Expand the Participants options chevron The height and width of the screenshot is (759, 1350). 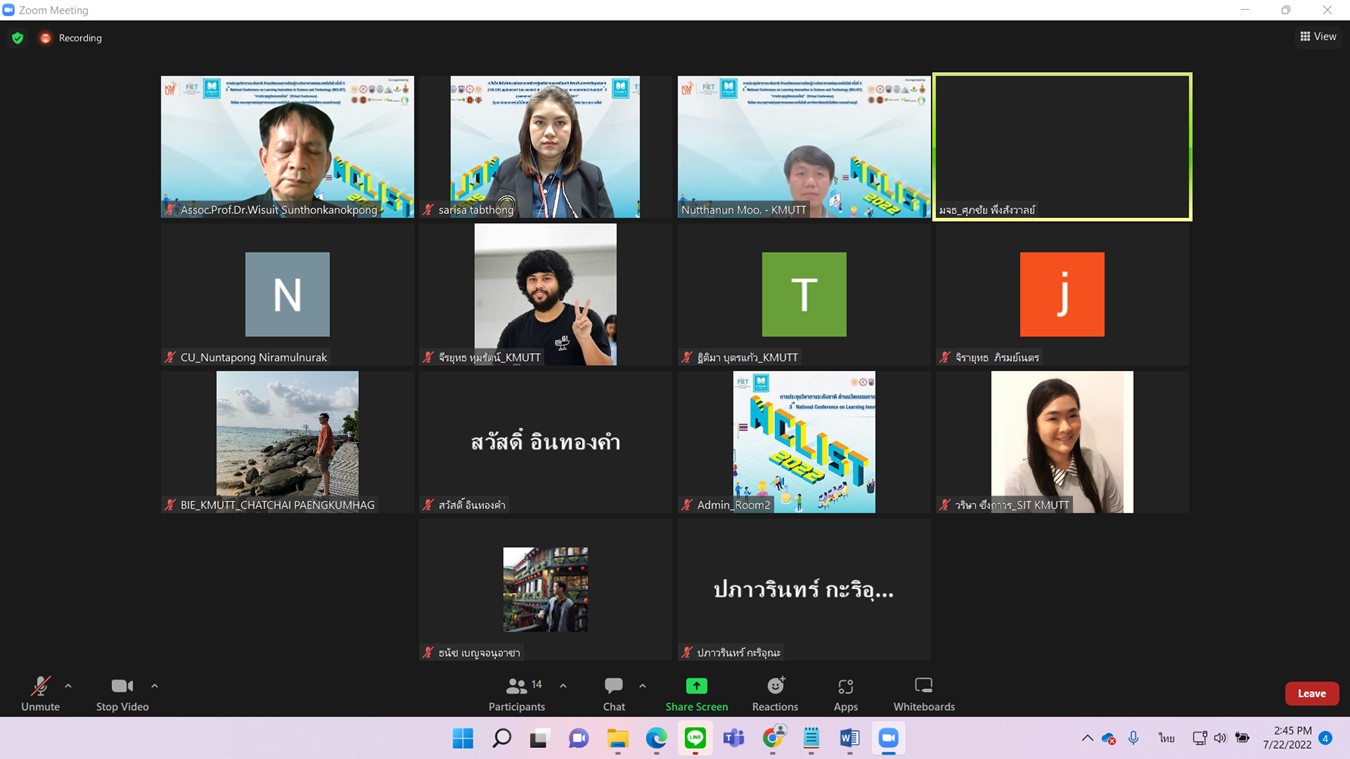click(563, 686)
